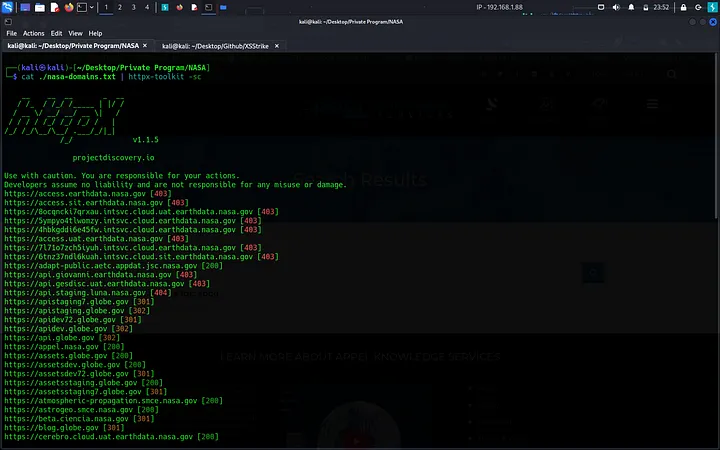
Task: Open the Help menu
Action: 95,34
